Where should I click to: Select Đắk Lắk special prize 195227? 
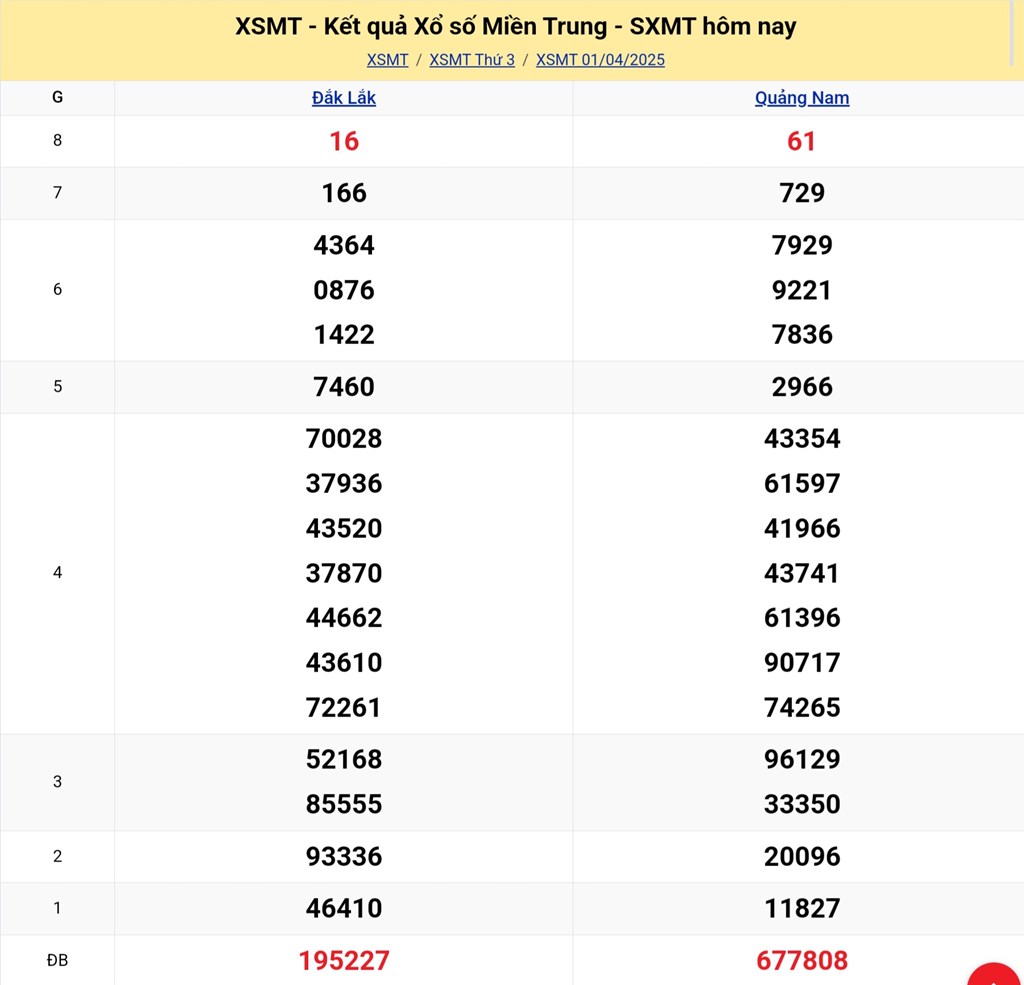coord(344,961)
